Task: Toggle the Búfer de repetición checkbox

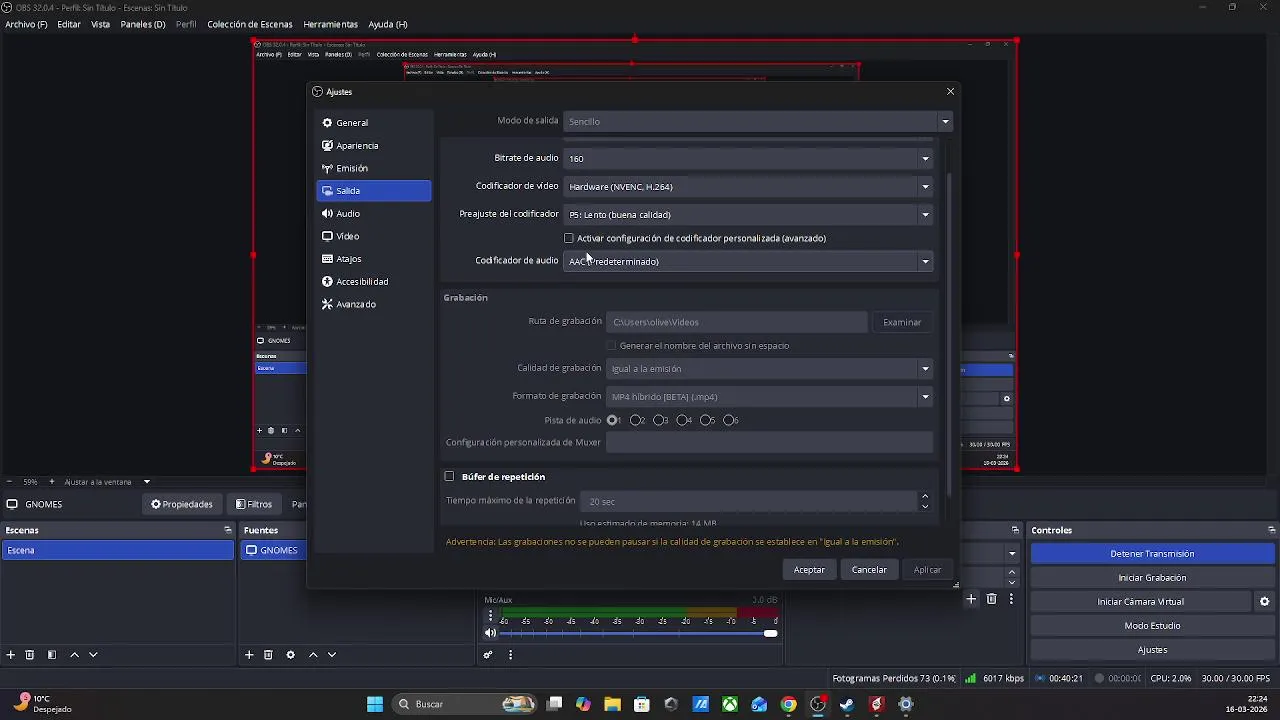Action: coord(449,477)
